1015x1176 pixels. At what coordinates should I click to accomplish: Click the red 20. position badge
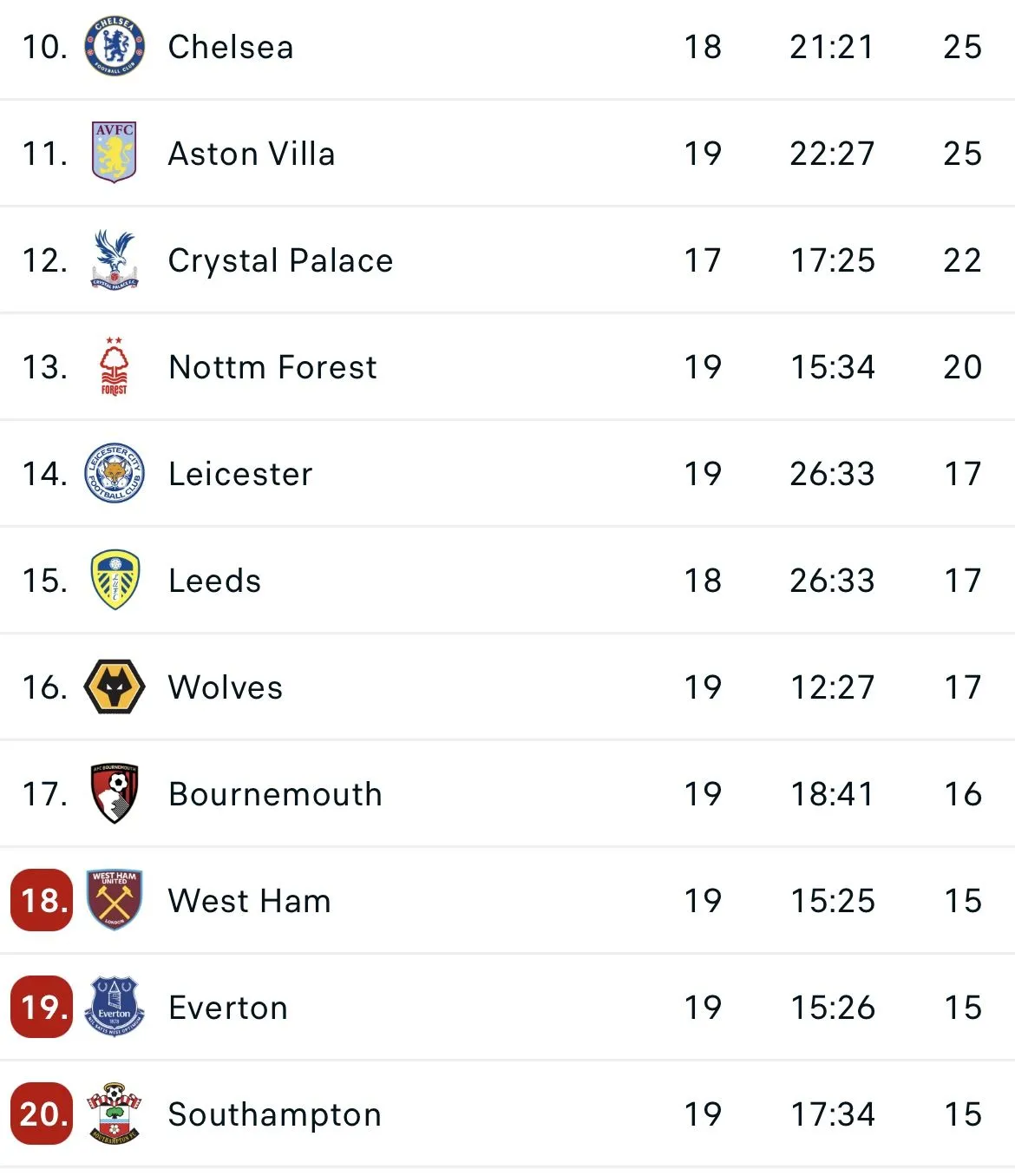click(42, 1114)
